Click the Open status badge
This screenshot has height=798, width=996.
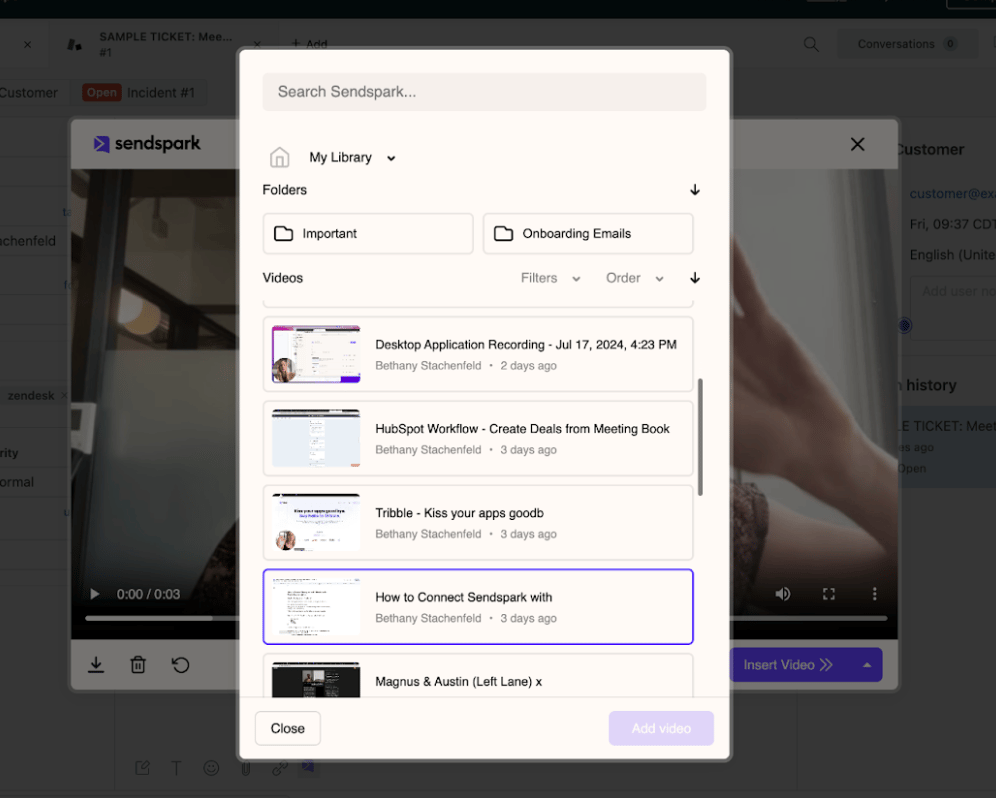pyautogui.click(x=102, y=93)
